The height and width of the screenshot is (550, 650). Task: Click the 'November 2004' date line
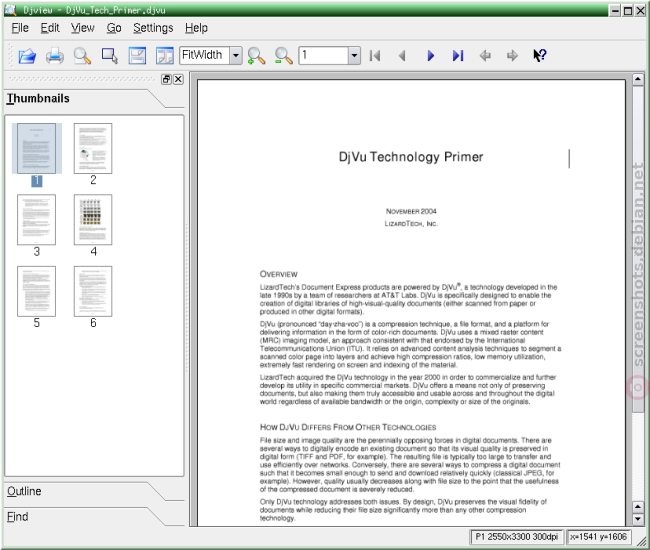[411, 211]
